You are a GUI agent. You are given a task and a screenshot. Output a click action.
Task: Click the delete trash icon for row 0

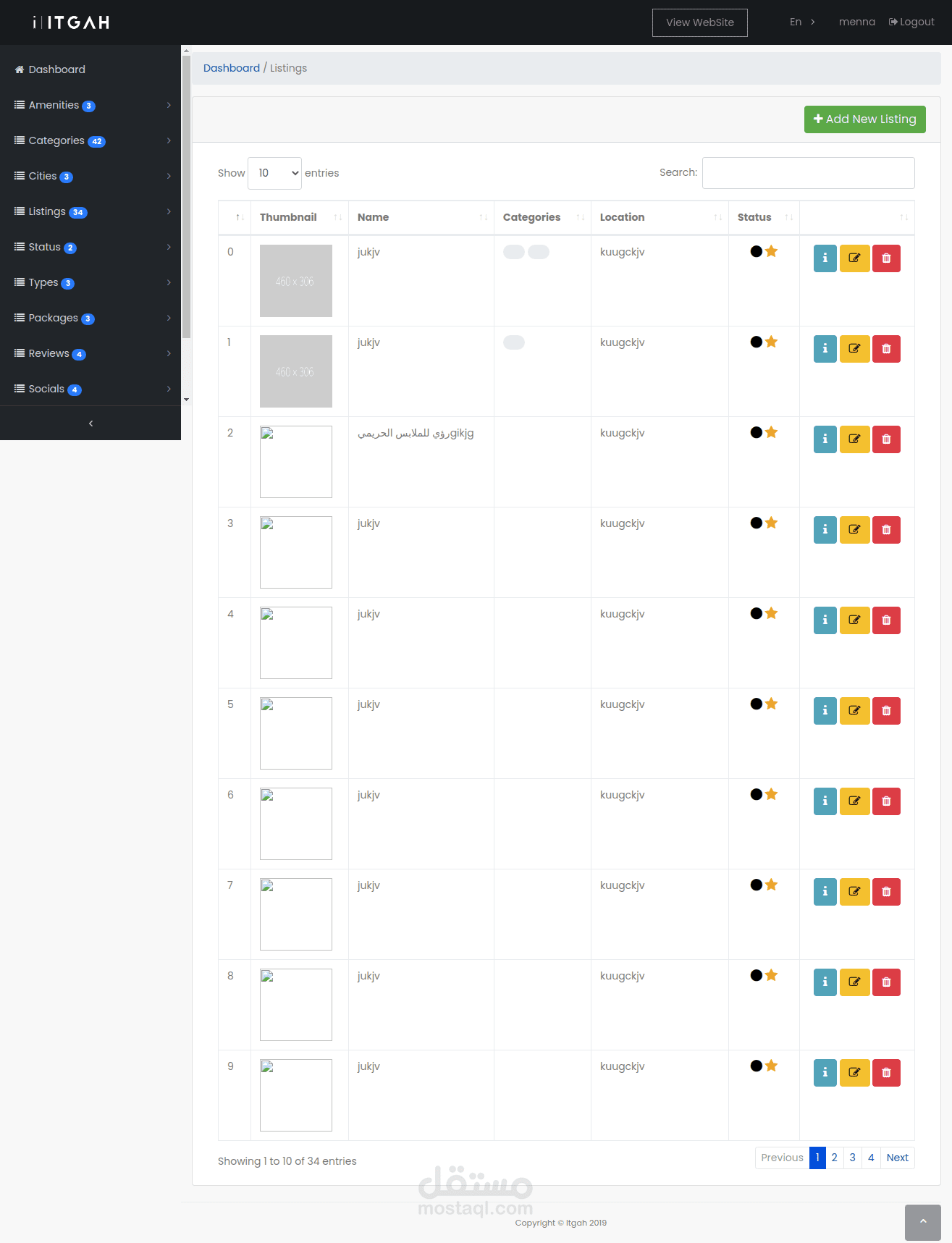pos(886,258)
